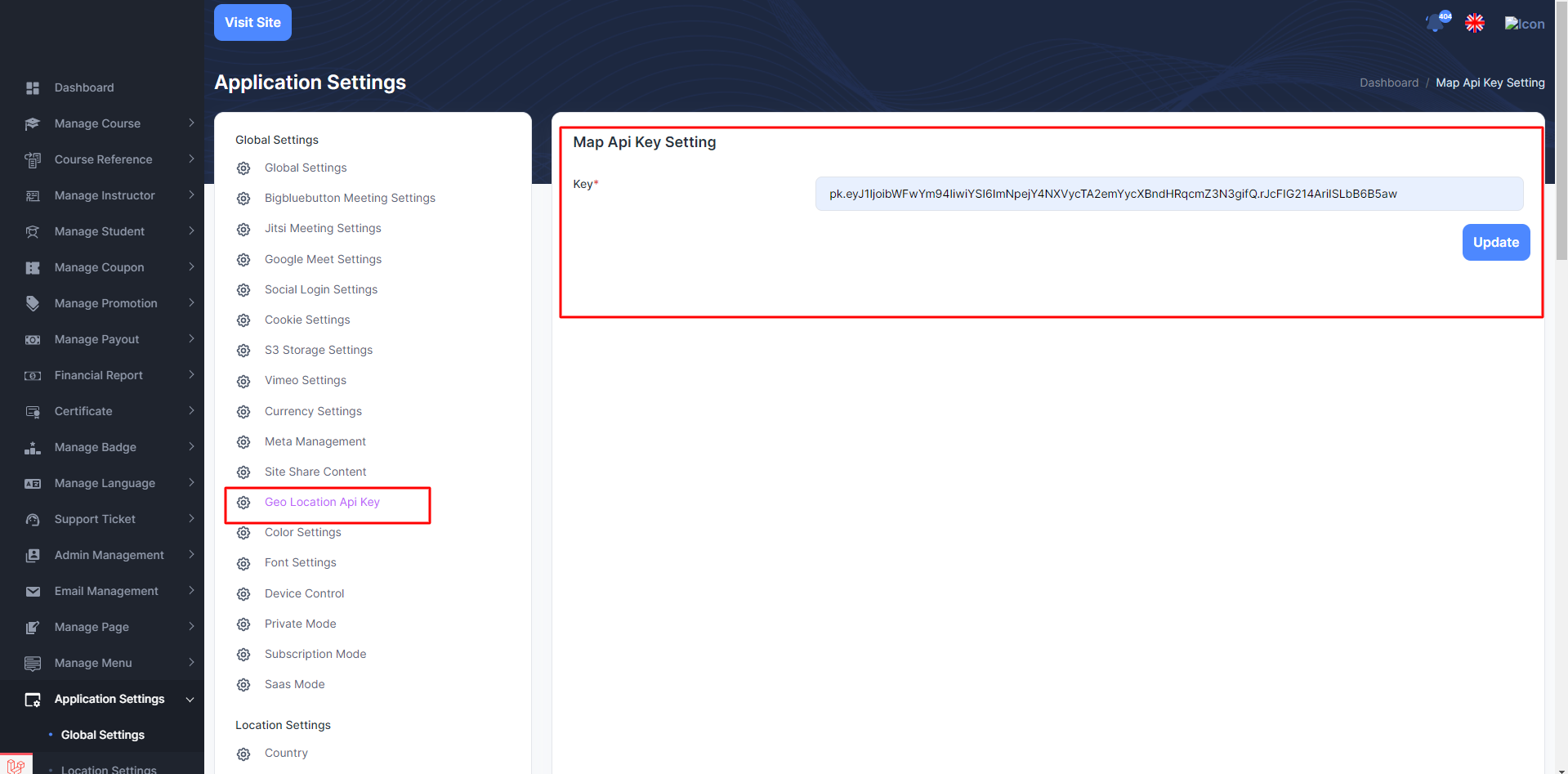Expand Course Reference chevron
This screenshot has height=774, width=1568.
(191, 159)
